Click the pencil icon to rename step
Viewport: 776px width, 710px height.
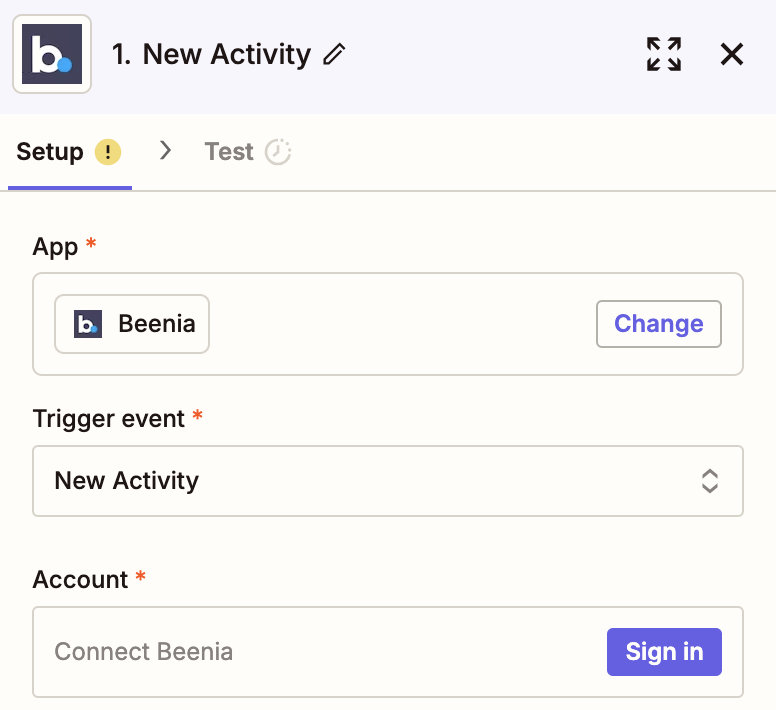coord(334,54)
